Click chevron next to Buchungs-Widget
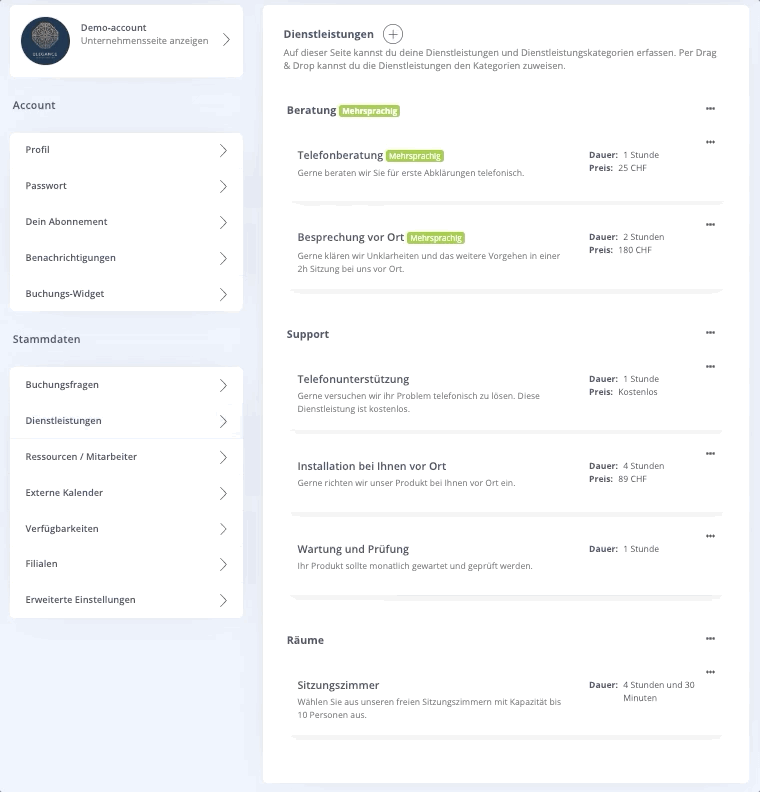This screenshot has width=760, height=792. point(223,294)
